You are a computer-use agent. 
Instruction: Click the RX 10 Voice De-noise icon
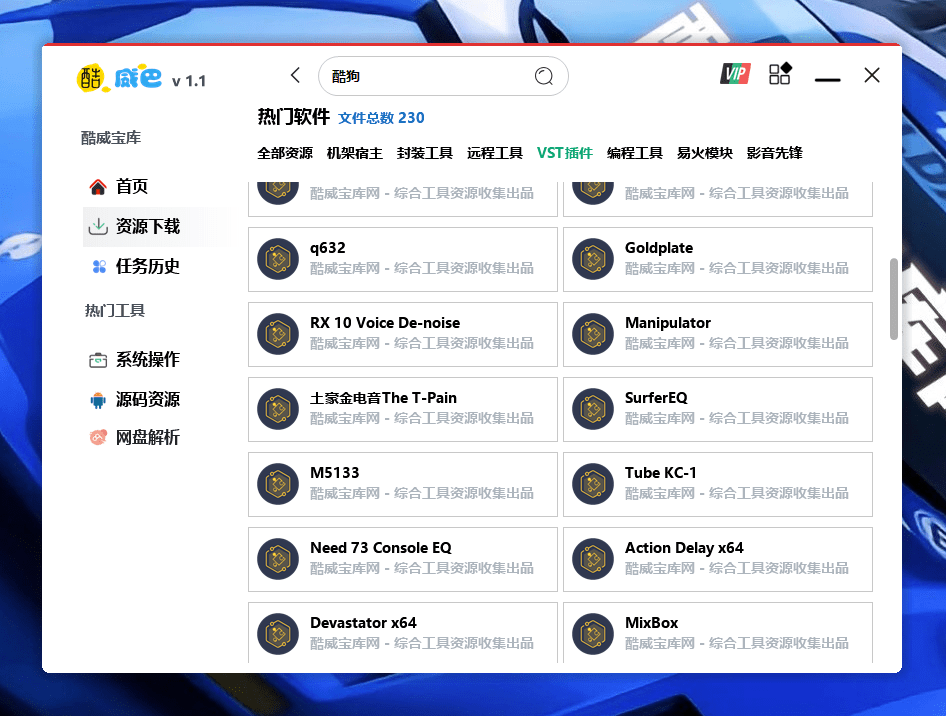click(x=278, y=334)
